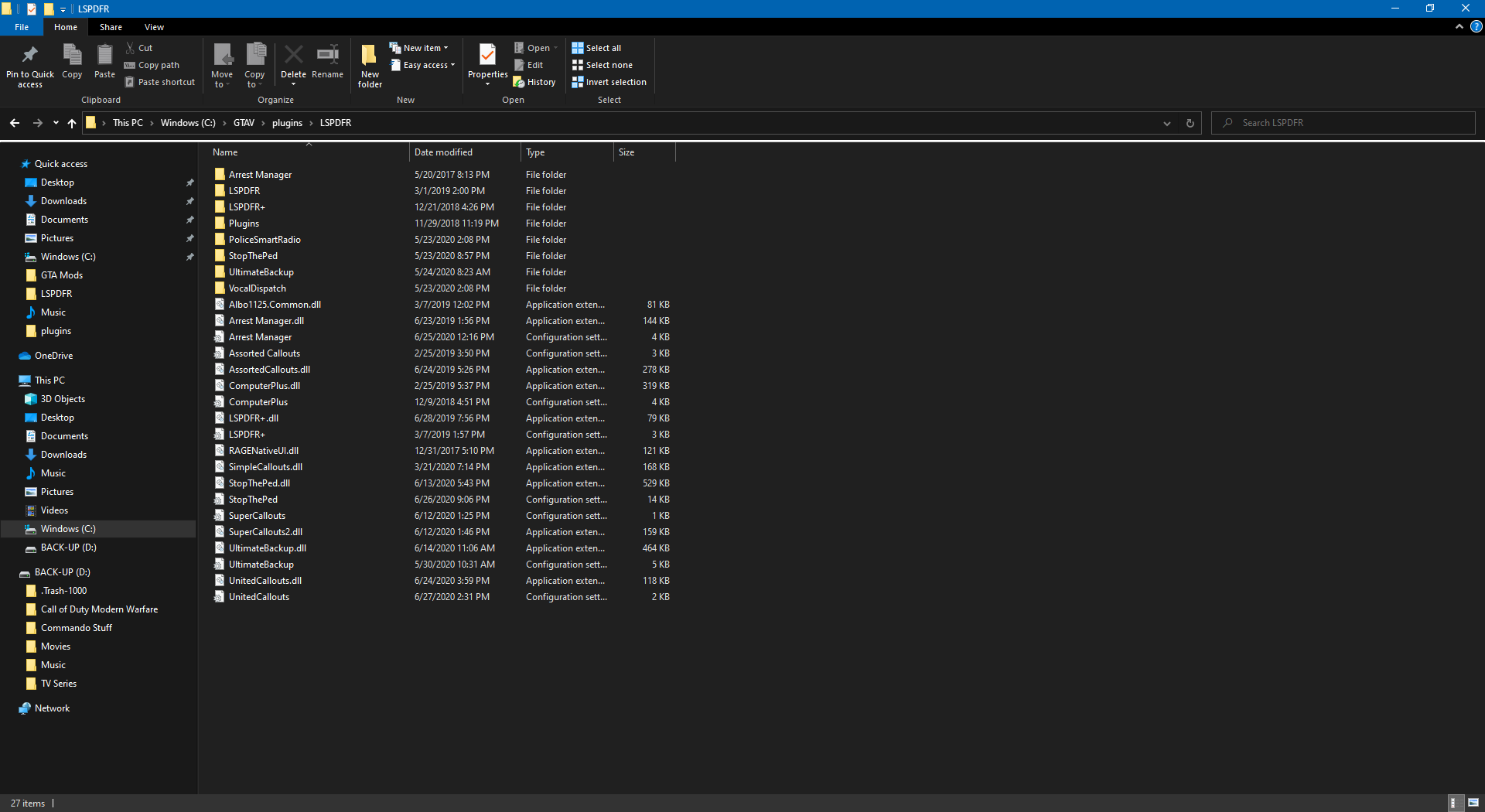The image size is (1485, 812).
Task: Select 3D Objects under This PC
Action: [63, 399]
